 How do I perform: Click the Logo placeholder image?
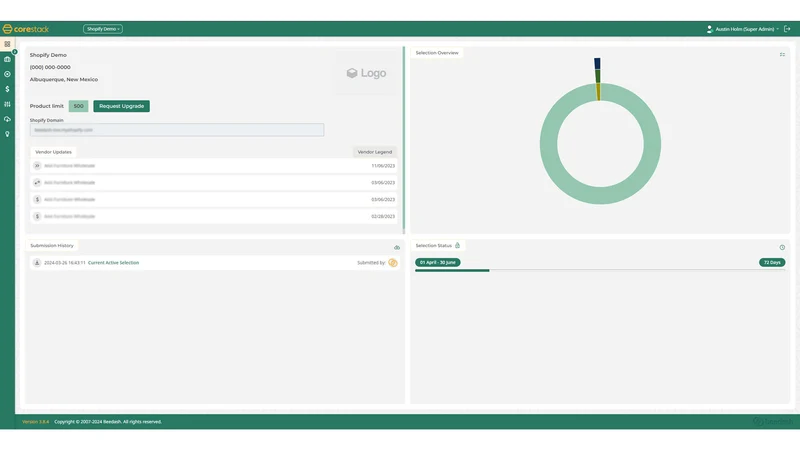(366, 73)
